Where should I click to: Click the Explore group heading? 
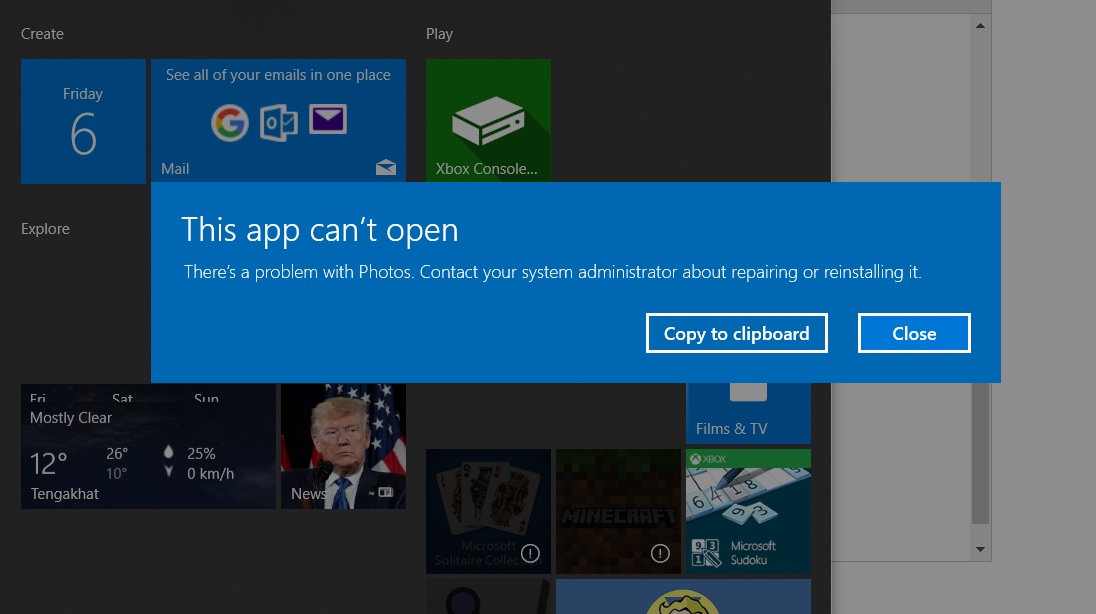pyautogui.click(x=45, y=229)
